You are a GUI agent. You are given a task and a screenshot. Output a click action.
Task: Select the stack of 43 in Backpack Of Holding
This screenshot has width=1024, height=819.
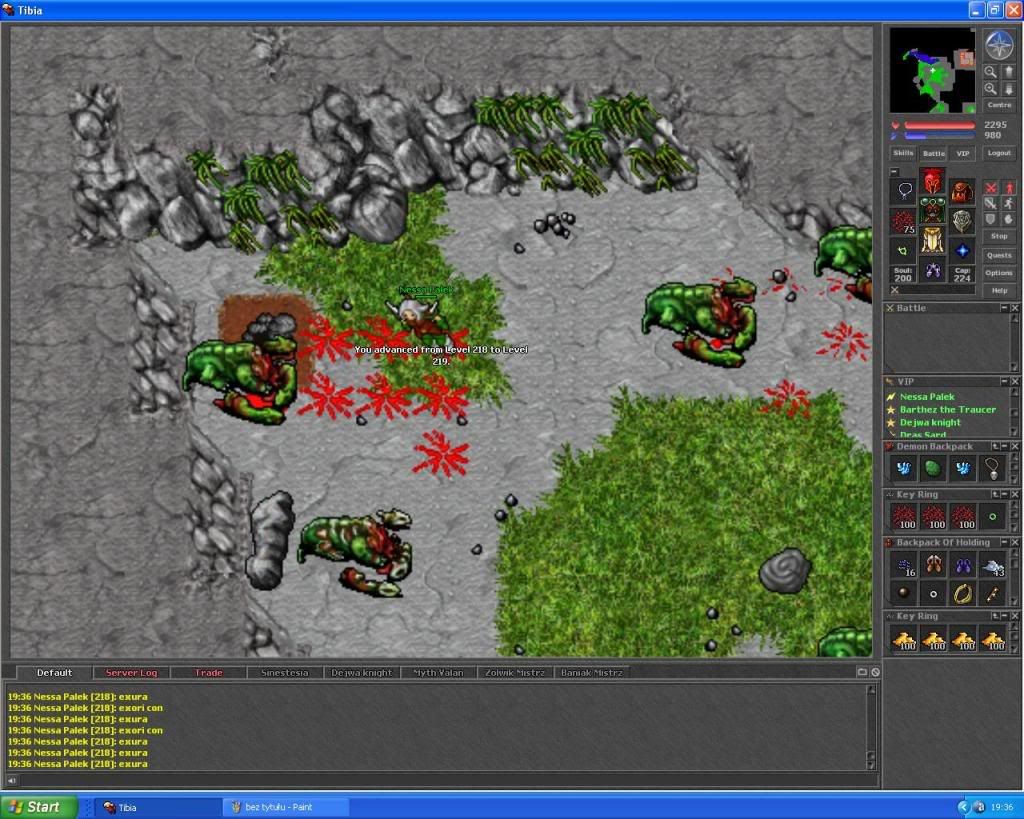click(x=993, y=564)
